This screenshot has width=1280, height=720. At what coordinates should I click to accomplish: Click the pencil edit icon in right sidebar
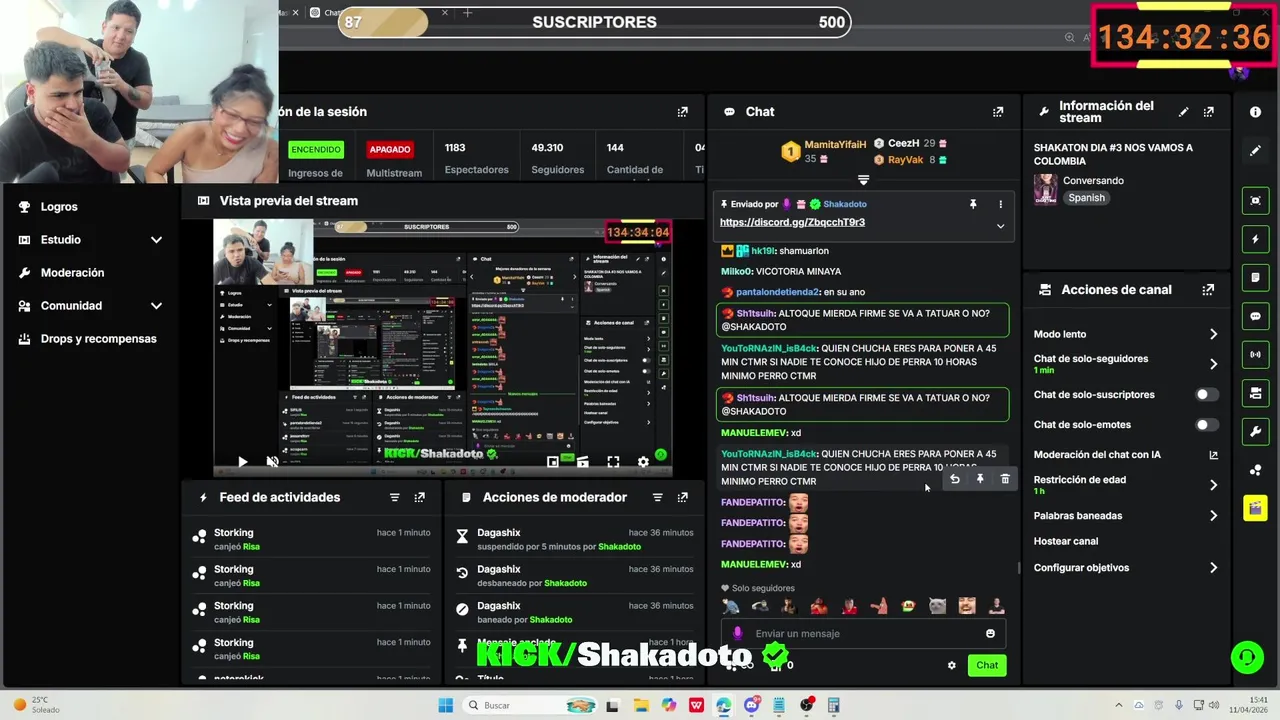click(1255, 151)
